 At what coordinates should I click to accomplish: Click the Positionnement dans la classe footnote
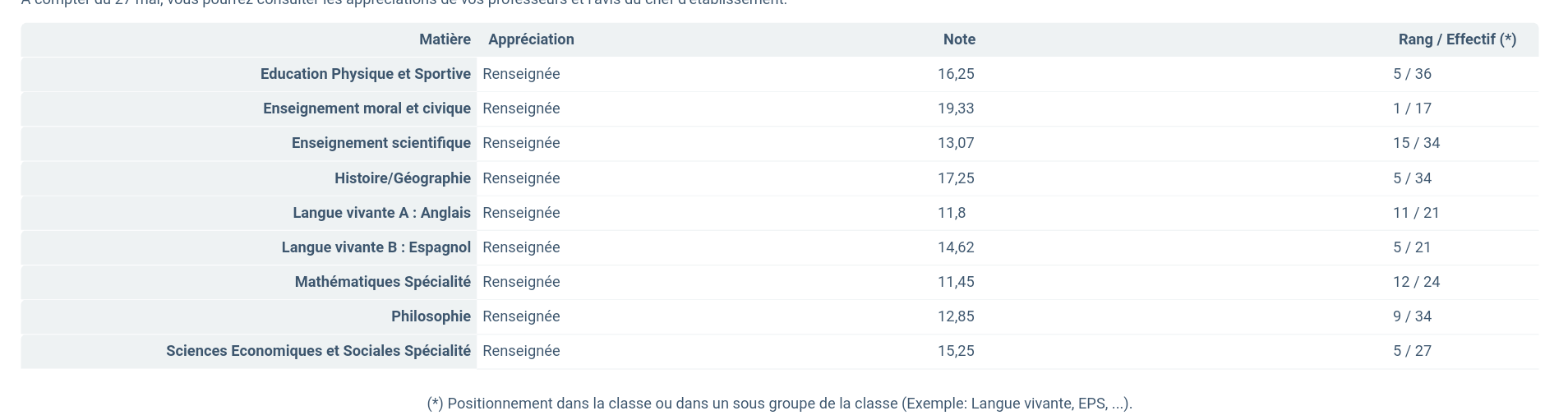tap(779, 404)
